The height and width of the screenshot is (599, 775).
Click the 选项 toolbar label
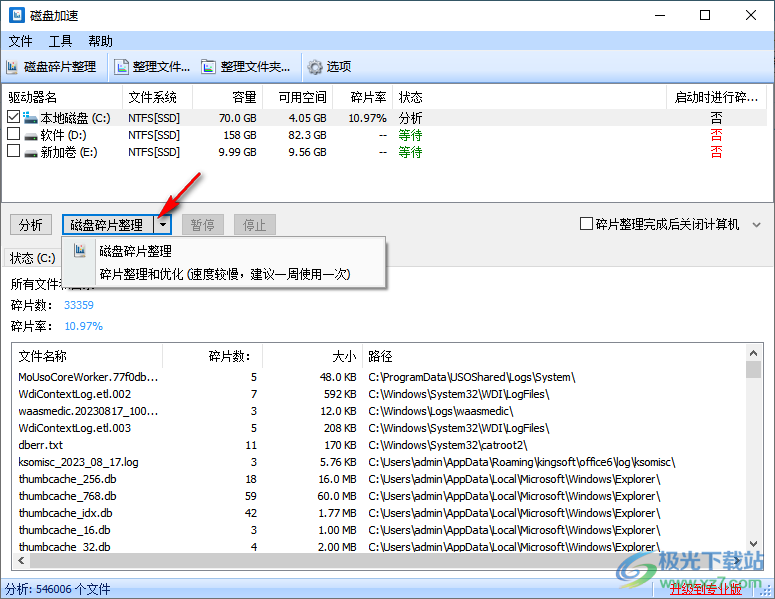tap(339, 67)
